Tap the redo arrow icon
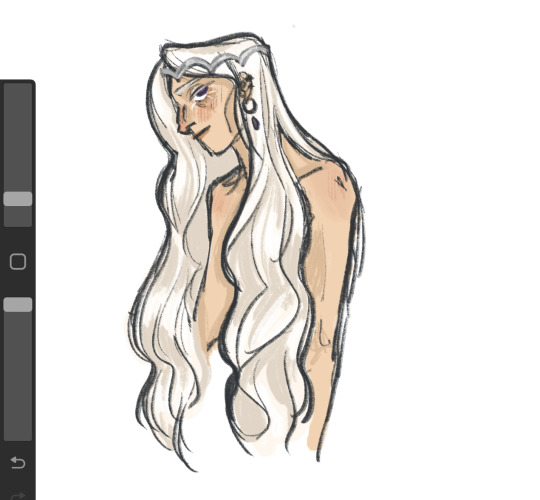Image resolution: width=540 pixels, height=500 pixels. coord(18,496)
